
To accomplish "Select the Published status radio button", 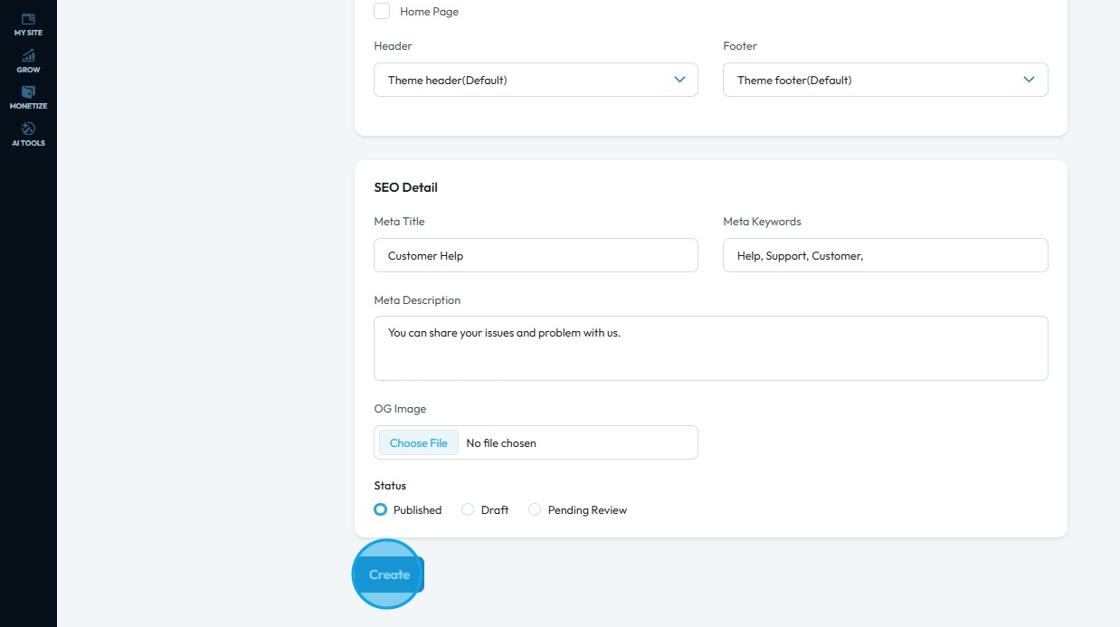I will click(x=380, y=509).
